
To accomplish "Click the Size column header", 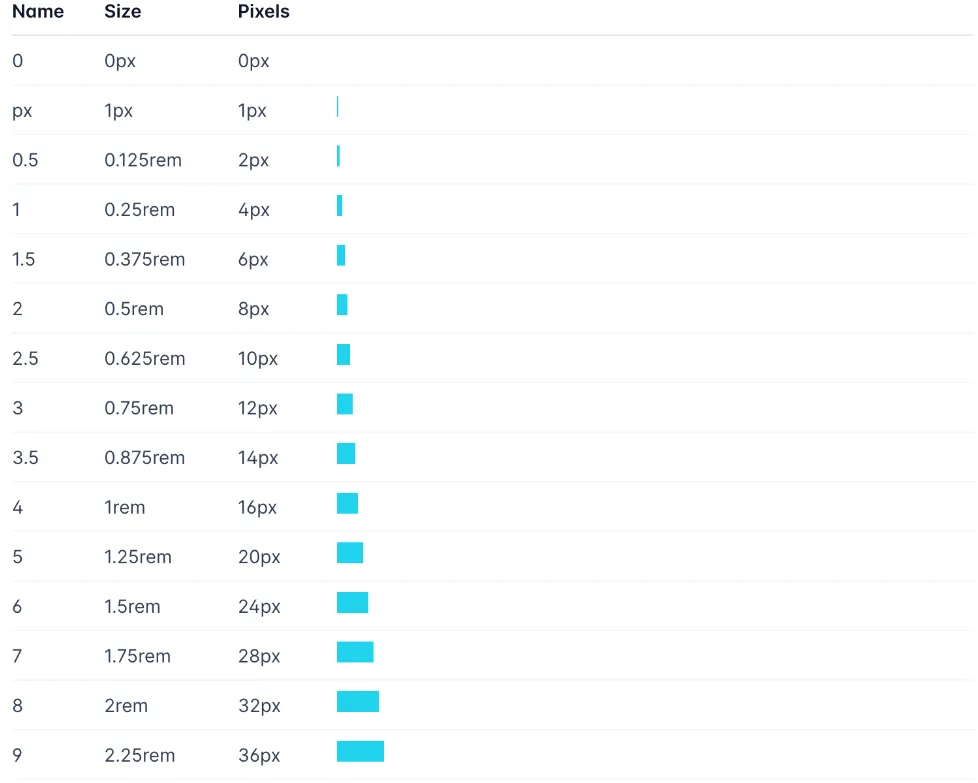I will pyautogui.click(x=123, y=12).
